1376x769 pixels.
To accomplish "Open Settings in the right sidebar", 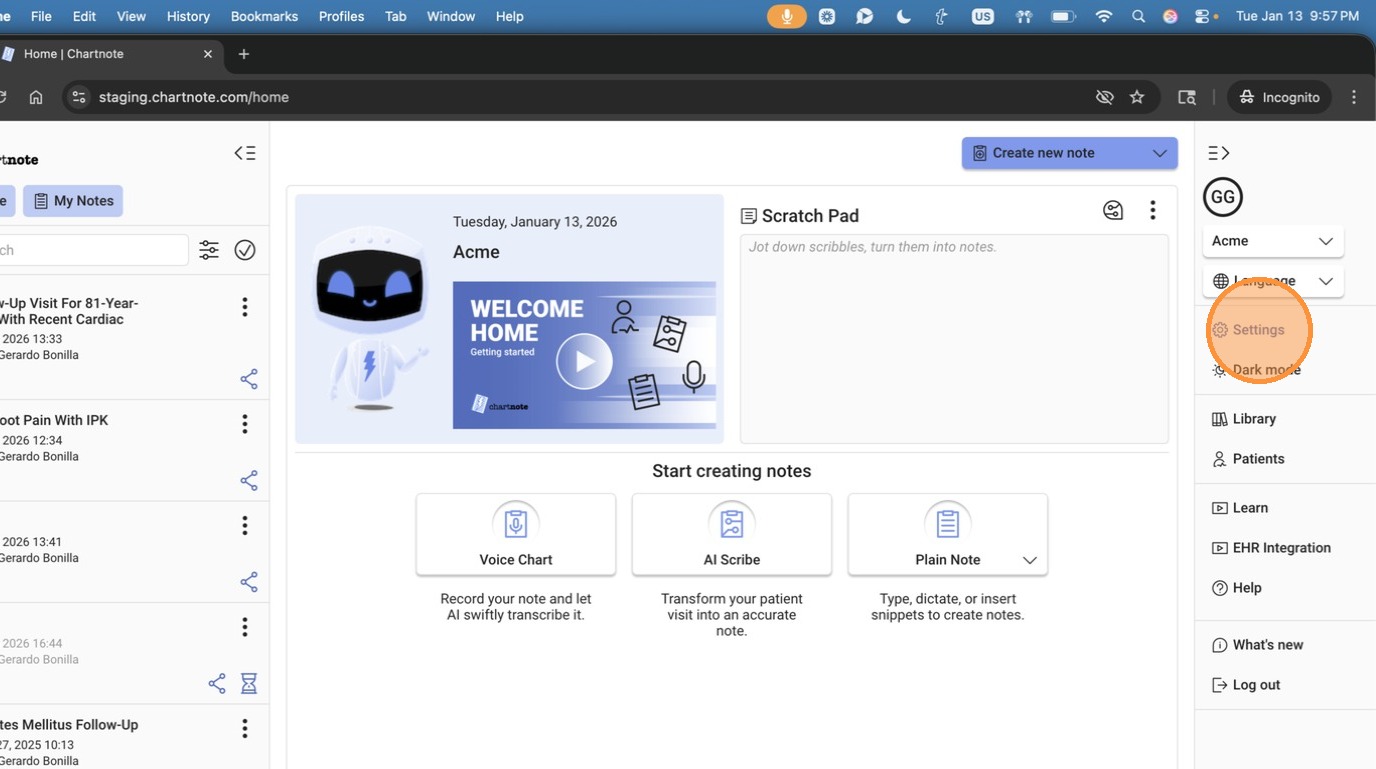I will [x=1248, y=330].
